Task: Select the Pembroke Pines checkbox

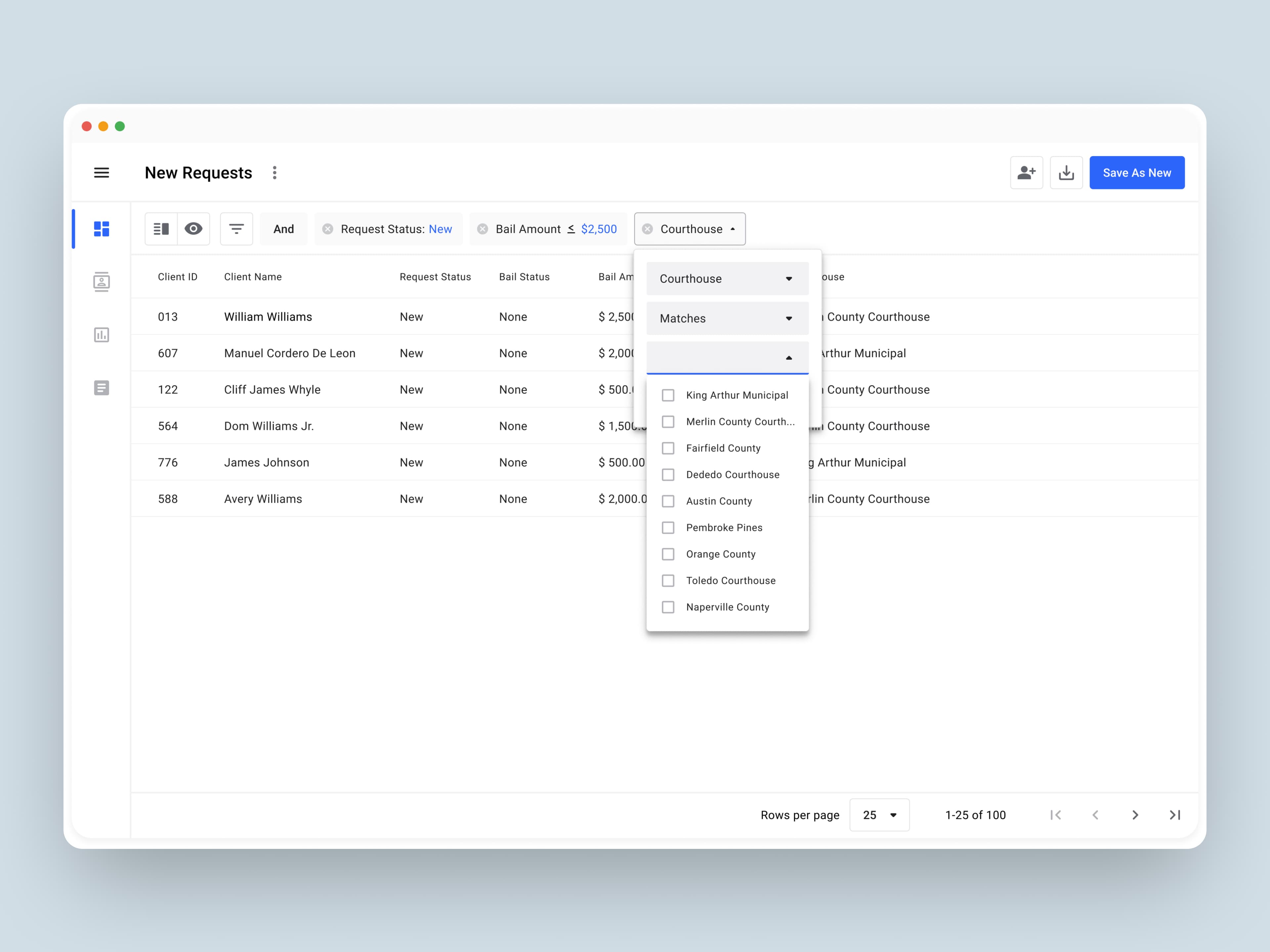Action: [x=668, y=527]
